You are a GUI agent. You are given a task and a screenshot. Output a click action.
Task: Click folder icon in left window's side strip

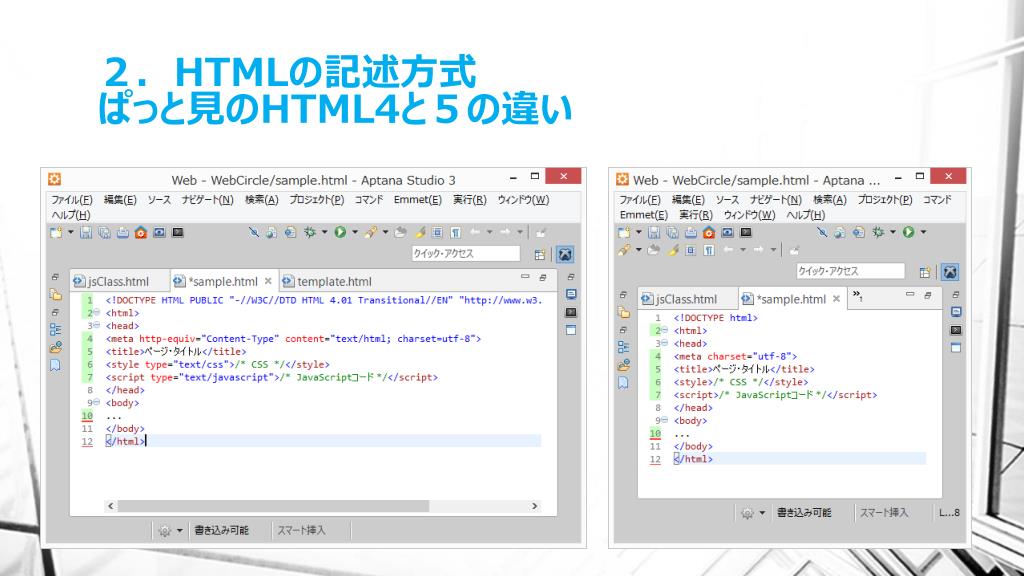click(56, 295)
